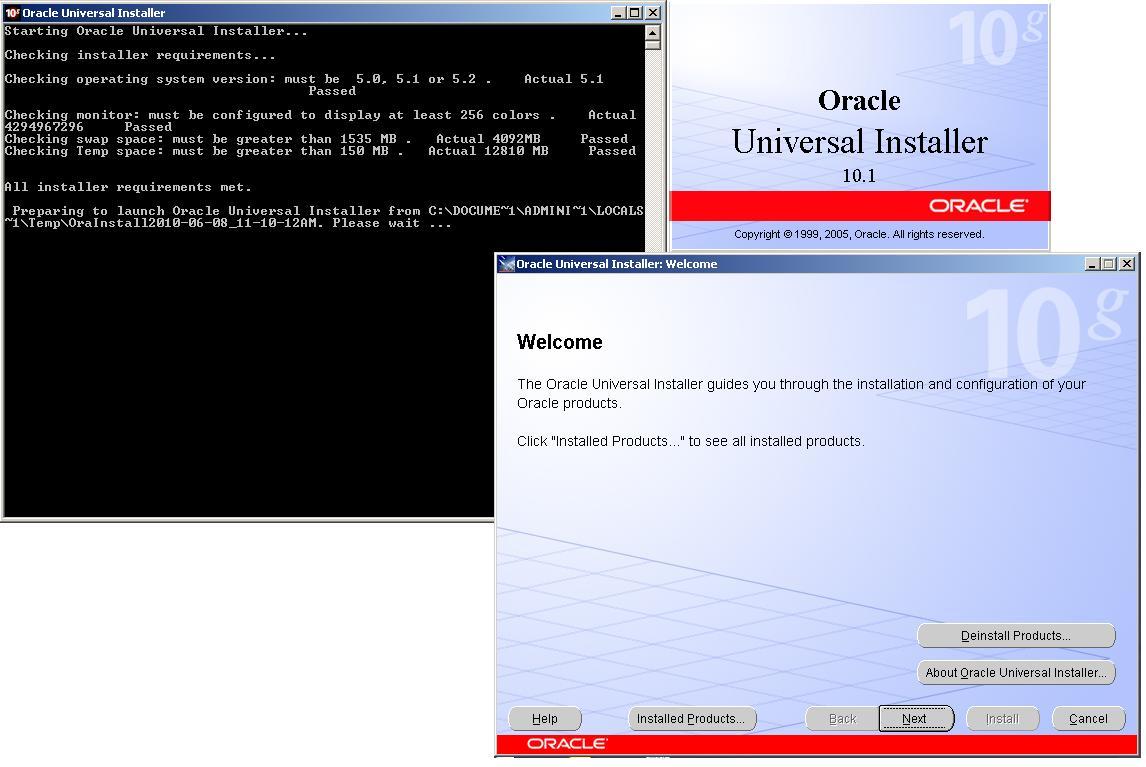The width and height of the screenshot is (1146, 767).
Task: Click the console scrollbar thumb
Action: pyautogui.click(x=653, y=45)
